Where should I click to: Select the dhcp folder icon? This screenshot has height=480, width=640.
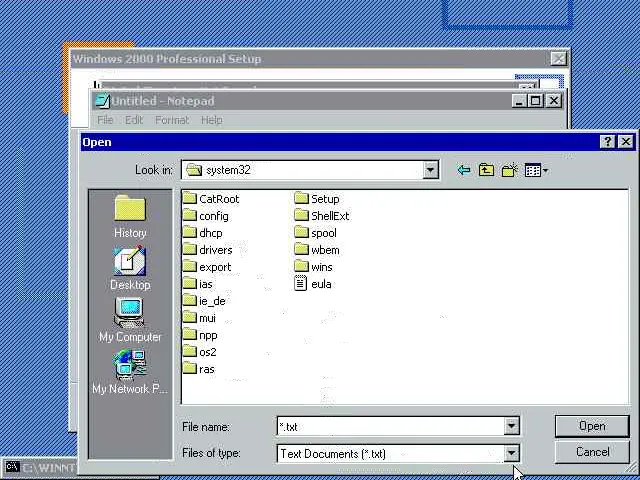click(190, 233)
